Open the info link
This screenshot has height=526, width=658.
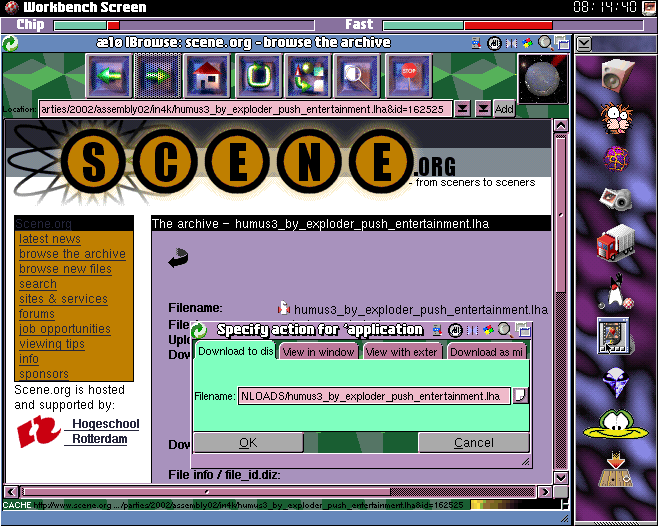point(29,359)
